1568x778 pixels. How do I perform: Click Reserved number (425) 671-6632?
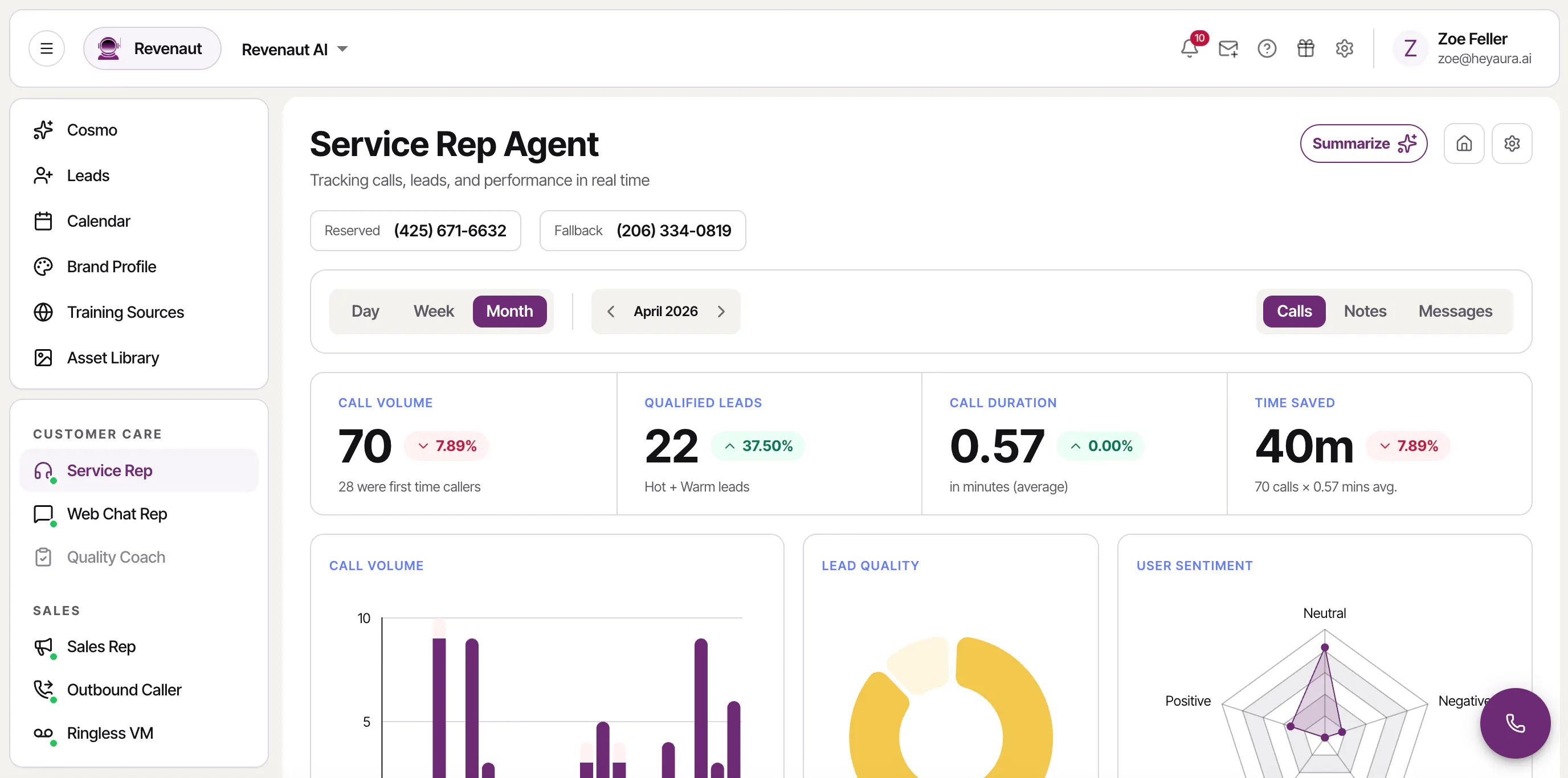pyautogui.click(x=450, y=231)
